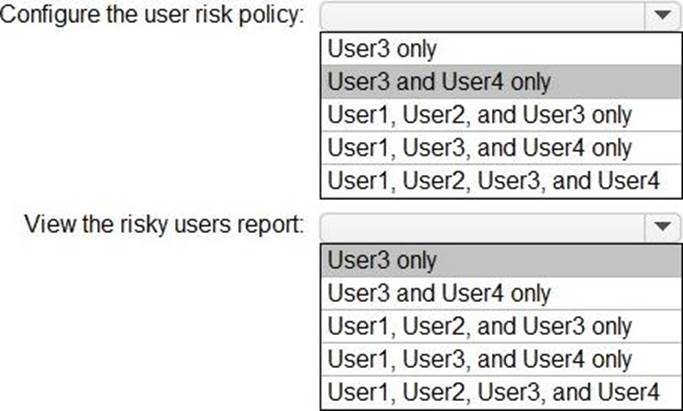Collapse the user risk policy option list
Viewport: 683px width, 411px height.
[661, 17]
